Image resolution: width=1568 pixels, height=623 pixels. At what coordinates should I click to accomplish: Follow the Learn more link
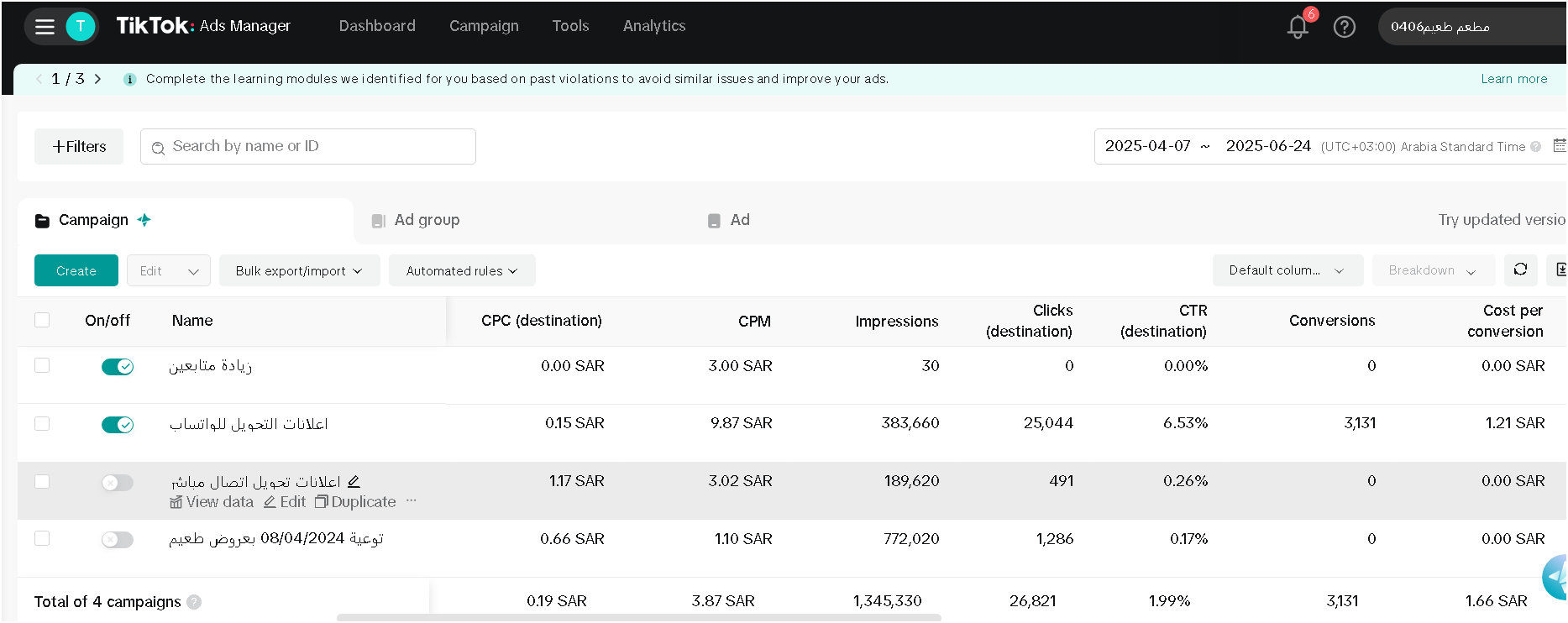pos(1513,79)
